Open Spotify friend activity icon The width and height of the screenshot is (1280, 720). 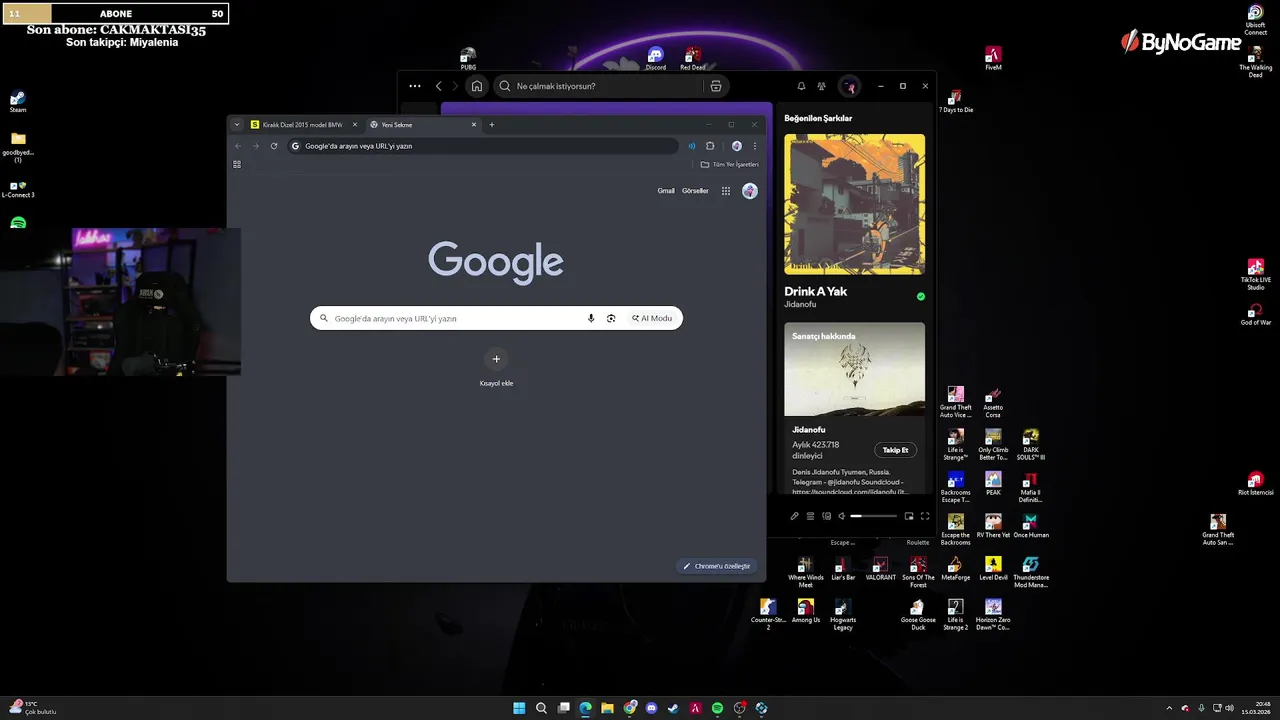[x=822, y=86]
